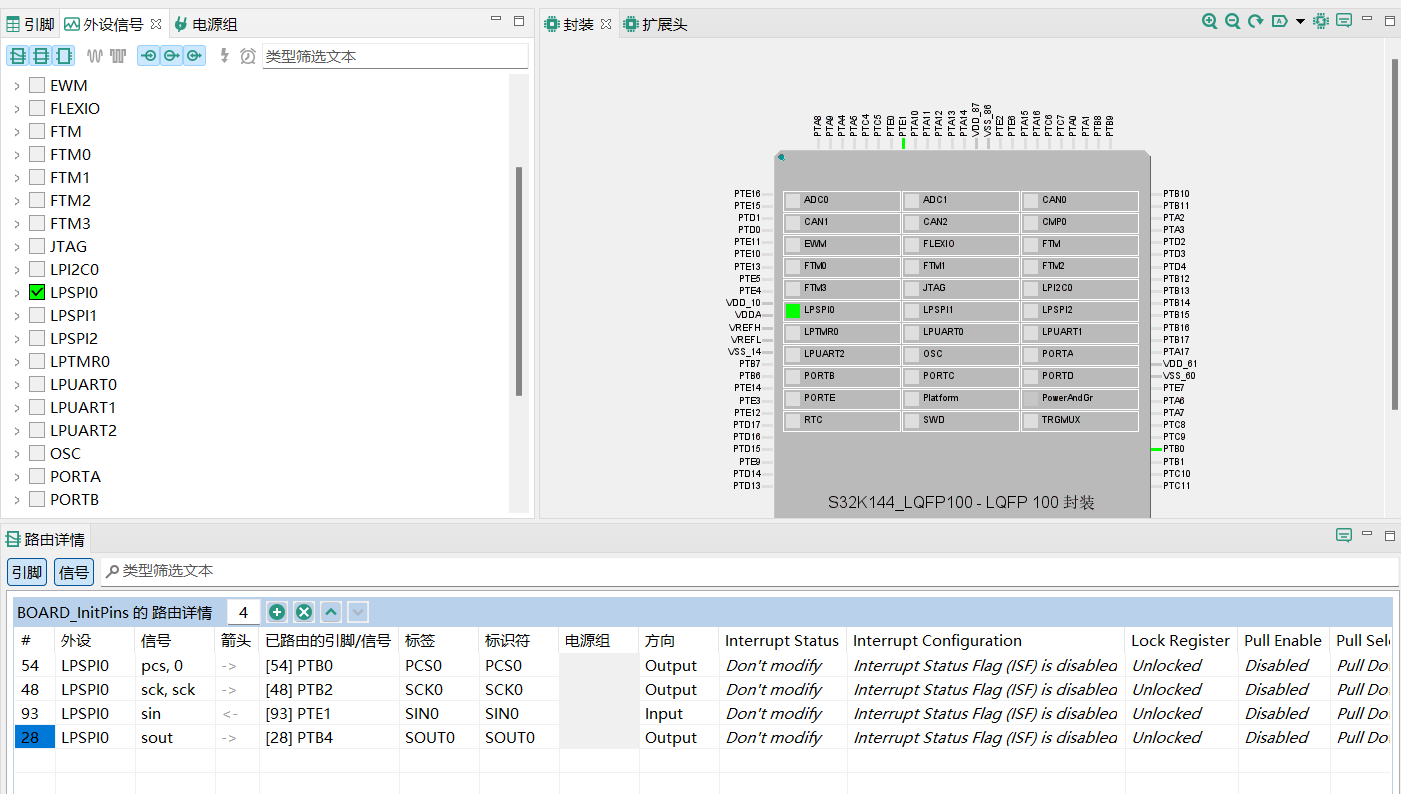Select the 路由详情 tab
This screenshot has width=1401, height=794.
(x=46, y=540)
